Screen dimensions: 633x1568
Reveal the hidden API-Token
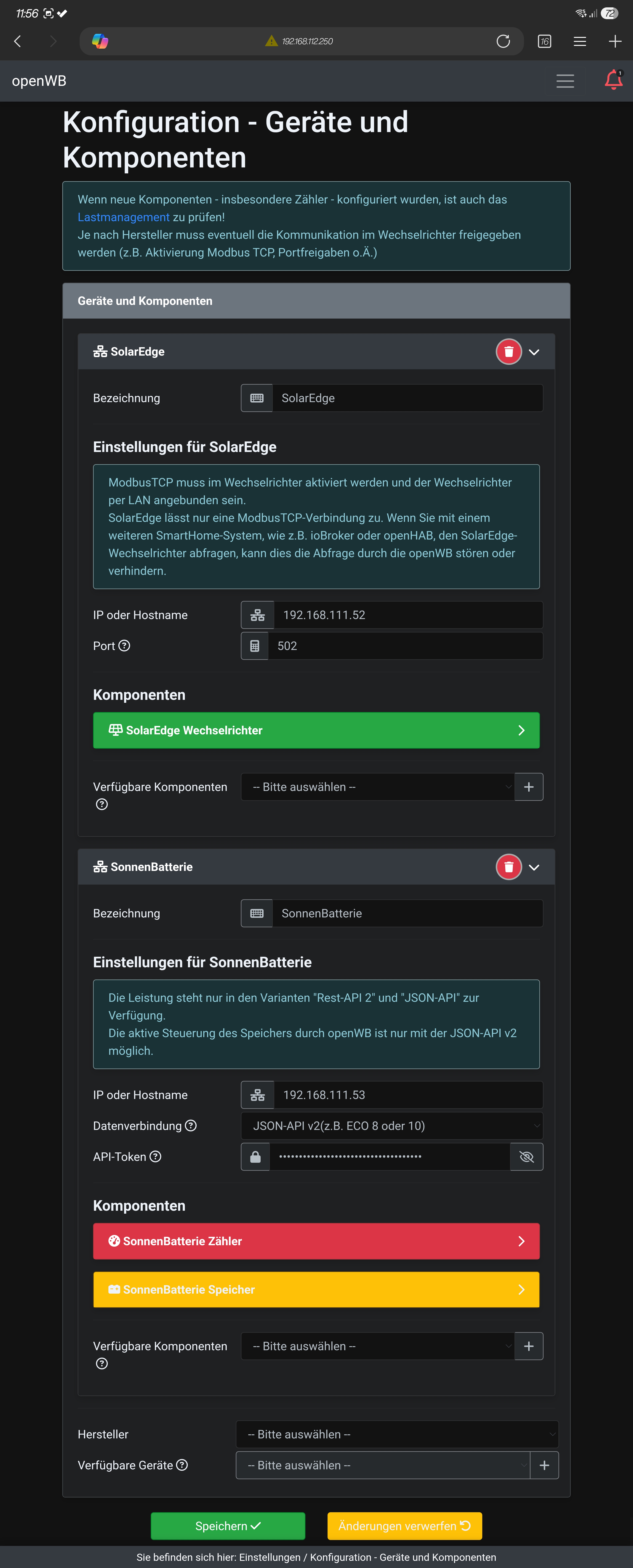coord(526,1156)
